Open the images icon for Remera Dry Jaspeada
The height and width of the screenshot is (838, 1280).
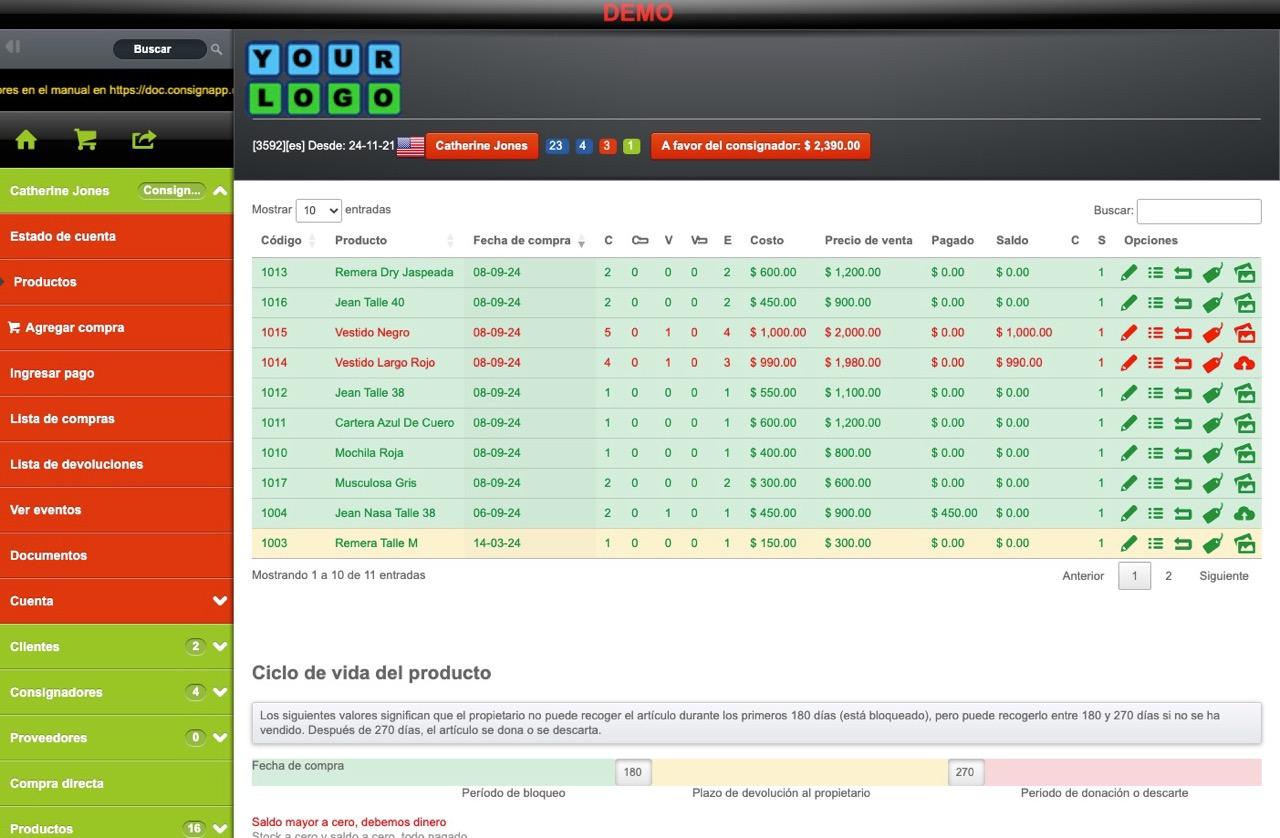[1244, 272]
